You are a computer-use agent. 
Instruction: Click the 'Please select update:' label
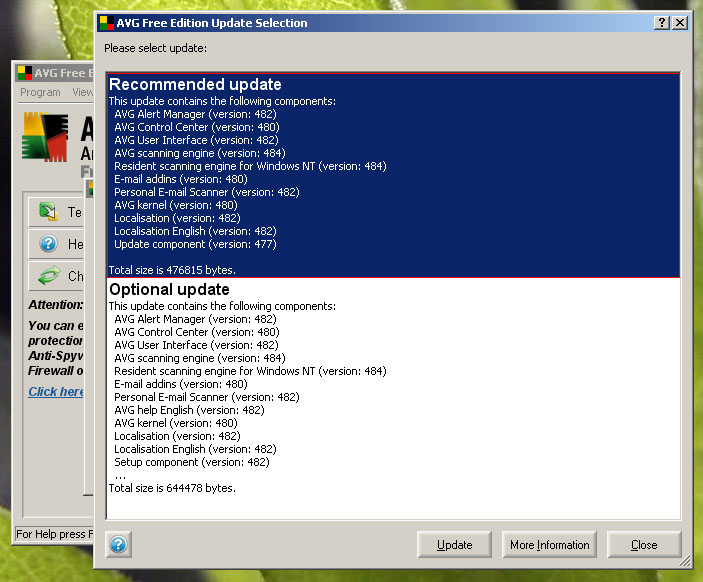tap(156, 48)
